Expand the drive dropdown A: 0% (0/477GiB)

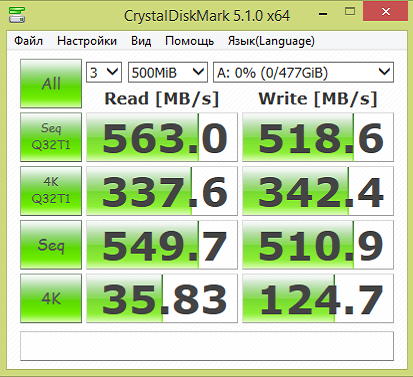[303, 72]
